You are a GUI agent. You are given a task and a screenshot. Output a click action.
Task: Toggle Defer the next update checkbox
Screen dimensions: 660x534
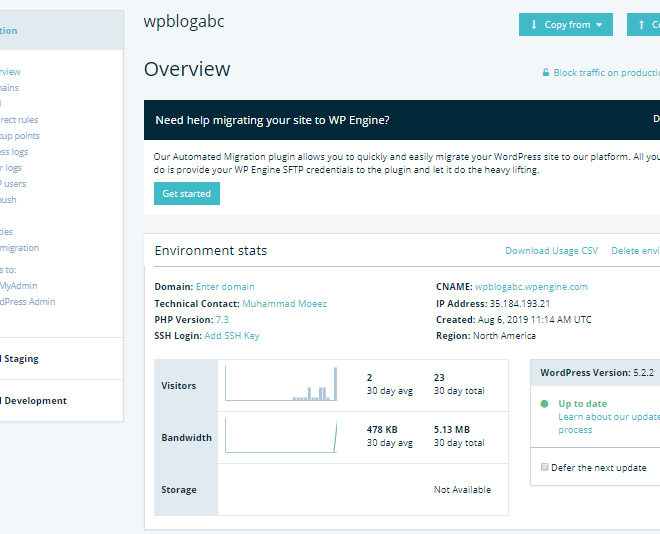[544, 467]
